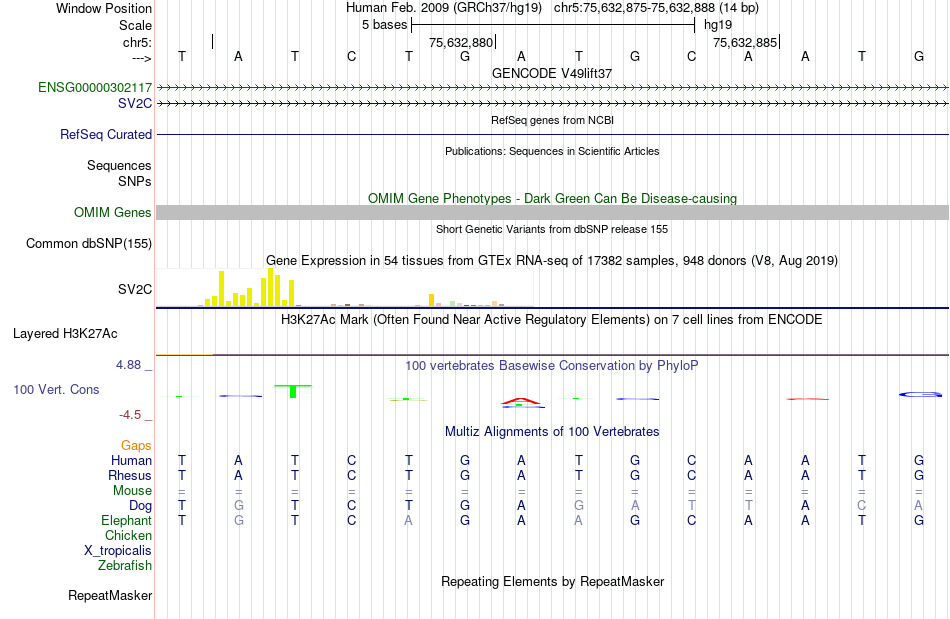Open Publications: Sequences in Scientific Articles title
This screenshot has width=950, height=619.
(552, 151)
